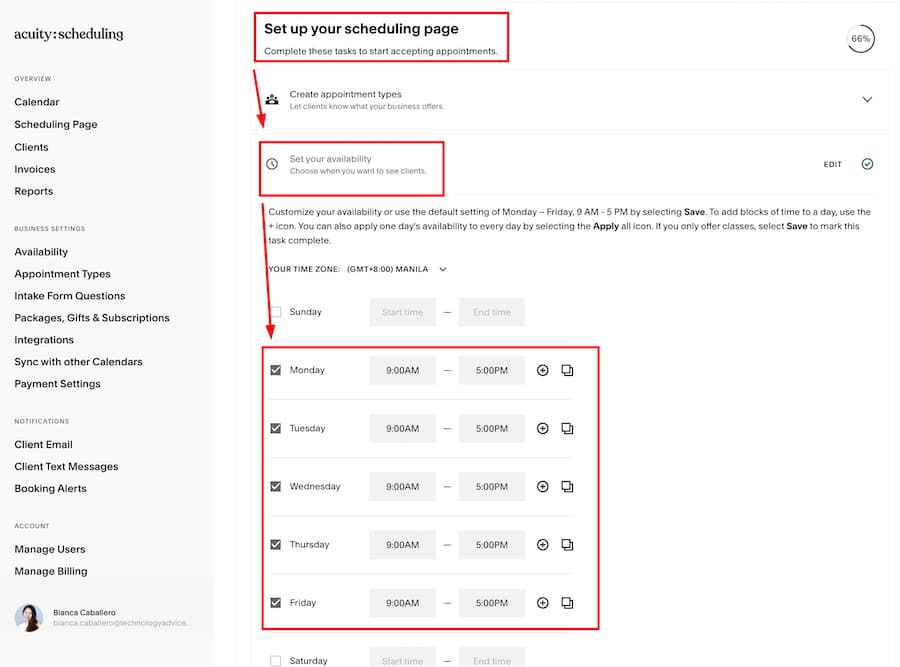The height and width of the screenshot is (667, 900).
Task: Add a time block to Tuesday
Action: coord(543,428)
